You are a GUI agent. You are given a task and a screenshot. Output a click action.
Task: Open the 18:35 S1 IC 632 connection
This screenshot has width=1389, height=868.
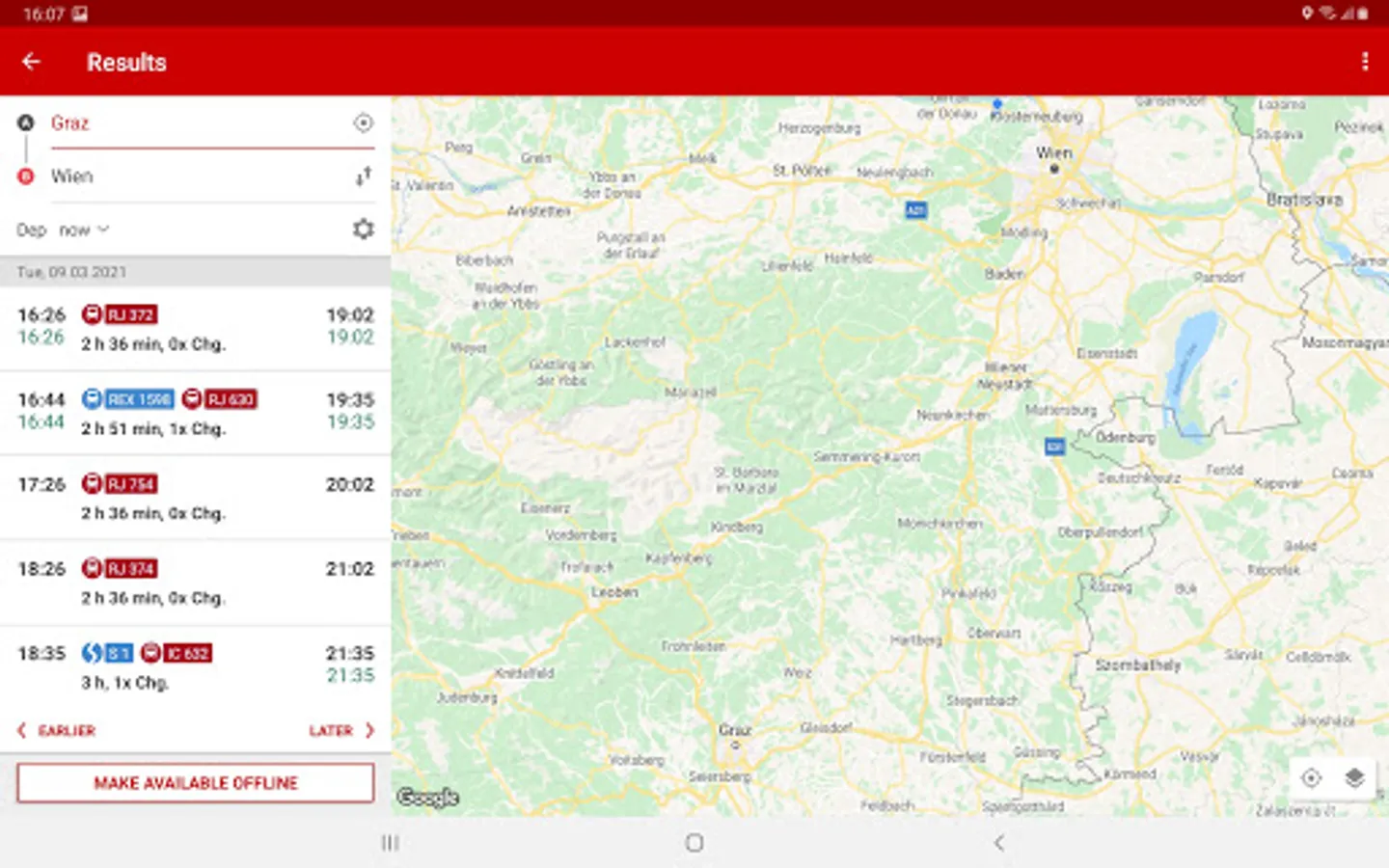coord(196,667)
